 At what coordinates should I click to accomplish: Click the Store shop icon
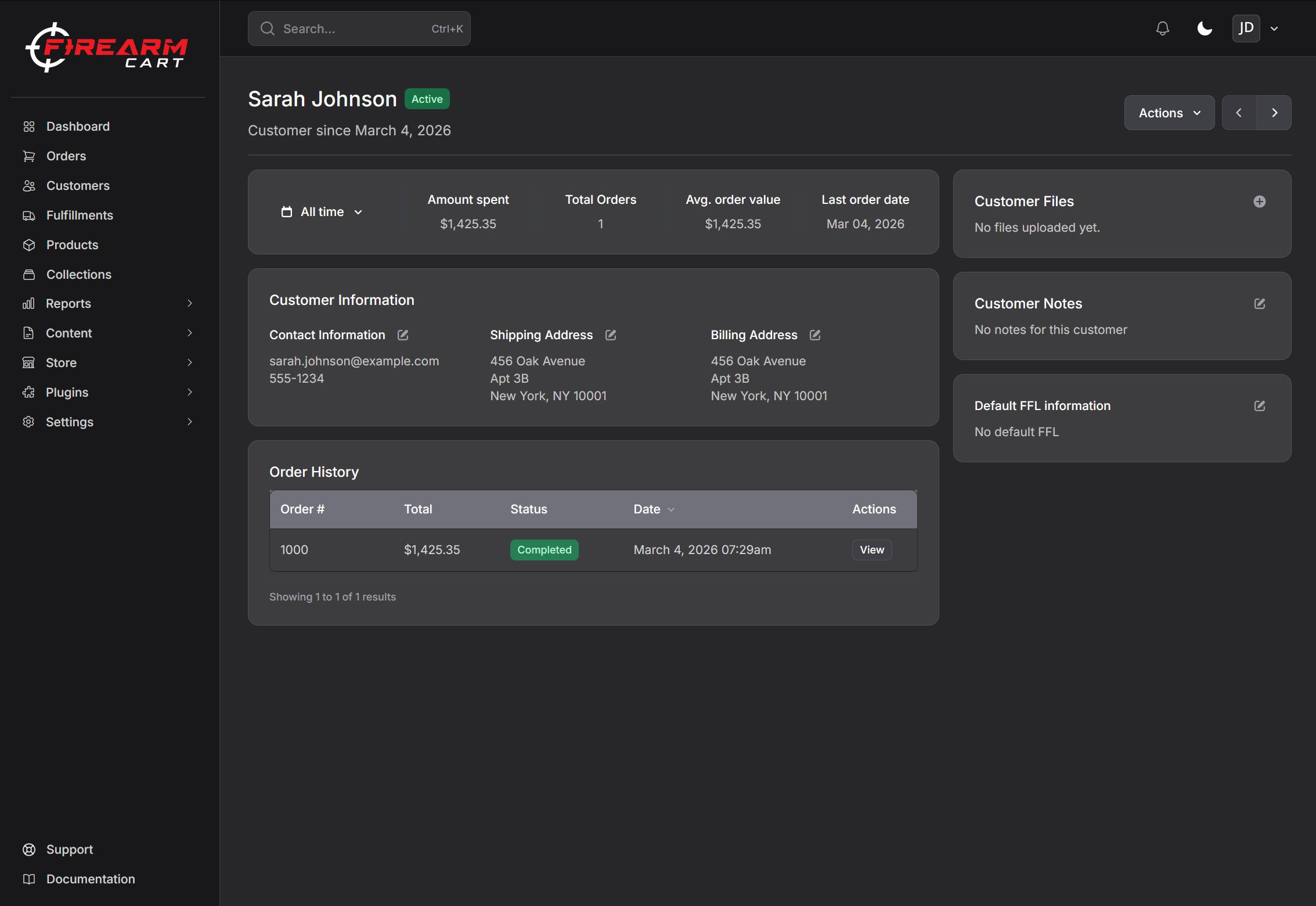point(28,363)
